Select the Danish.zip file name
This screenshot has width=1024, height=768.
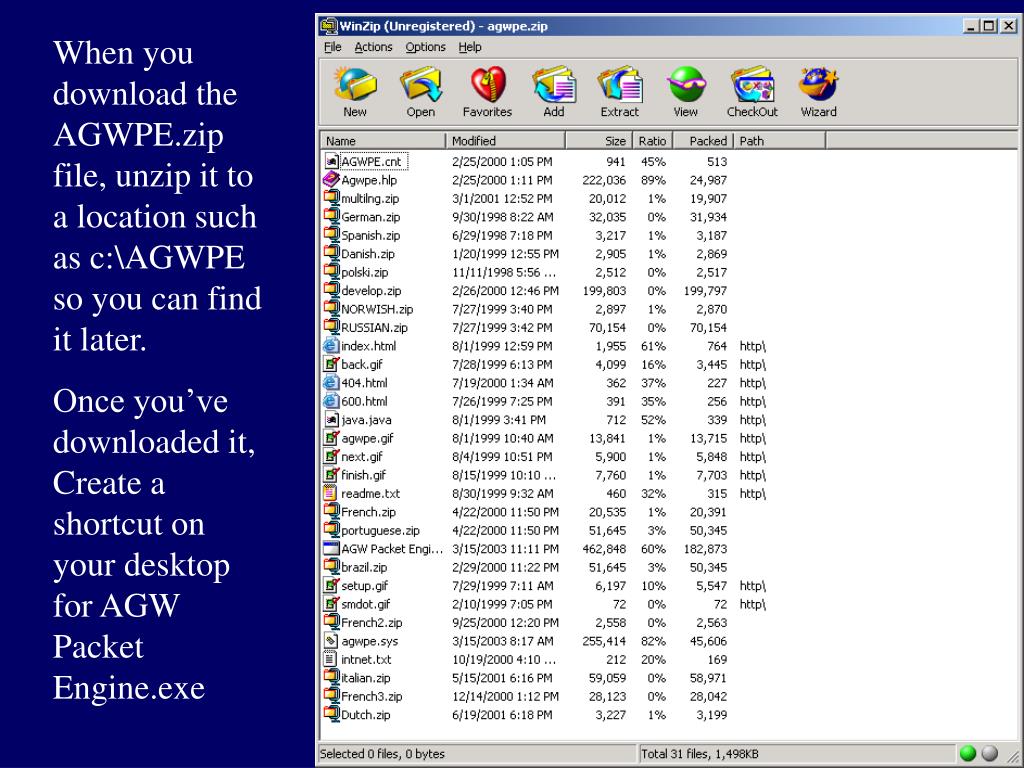point(368,254)
